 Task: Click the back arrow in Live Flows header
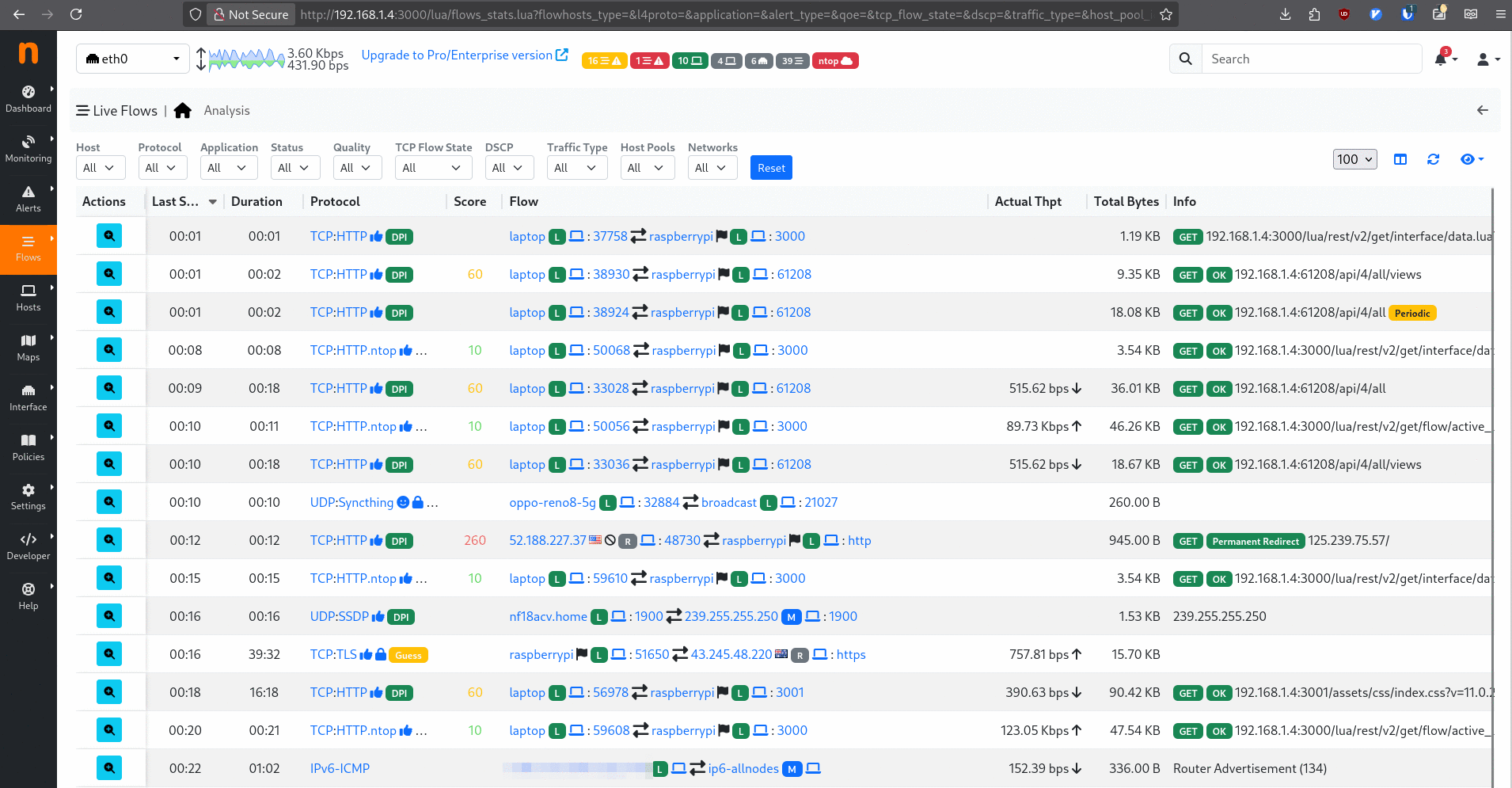point(1483,111)
